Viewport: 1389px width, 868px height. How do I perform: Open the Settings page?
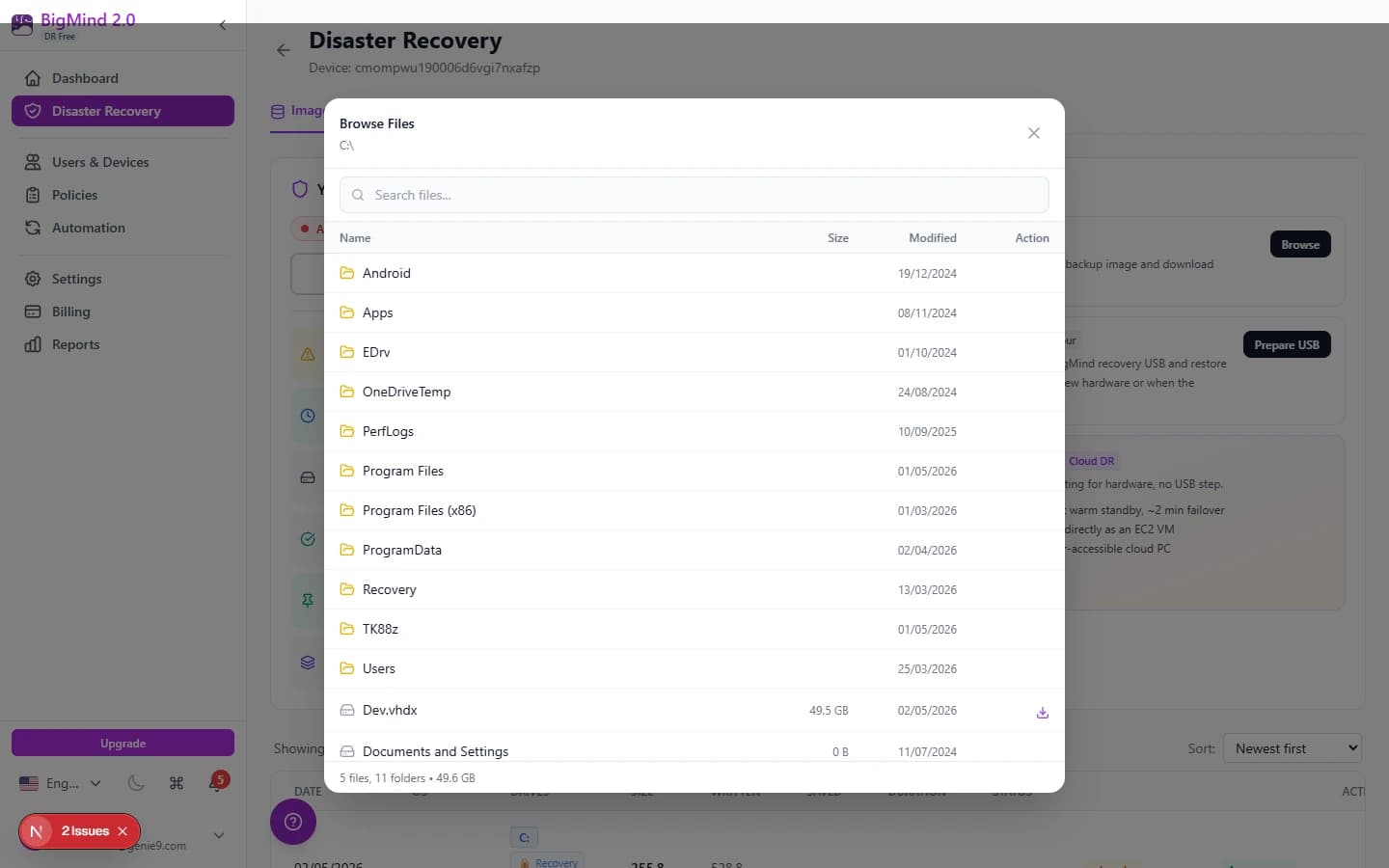(x=123, y=279)
